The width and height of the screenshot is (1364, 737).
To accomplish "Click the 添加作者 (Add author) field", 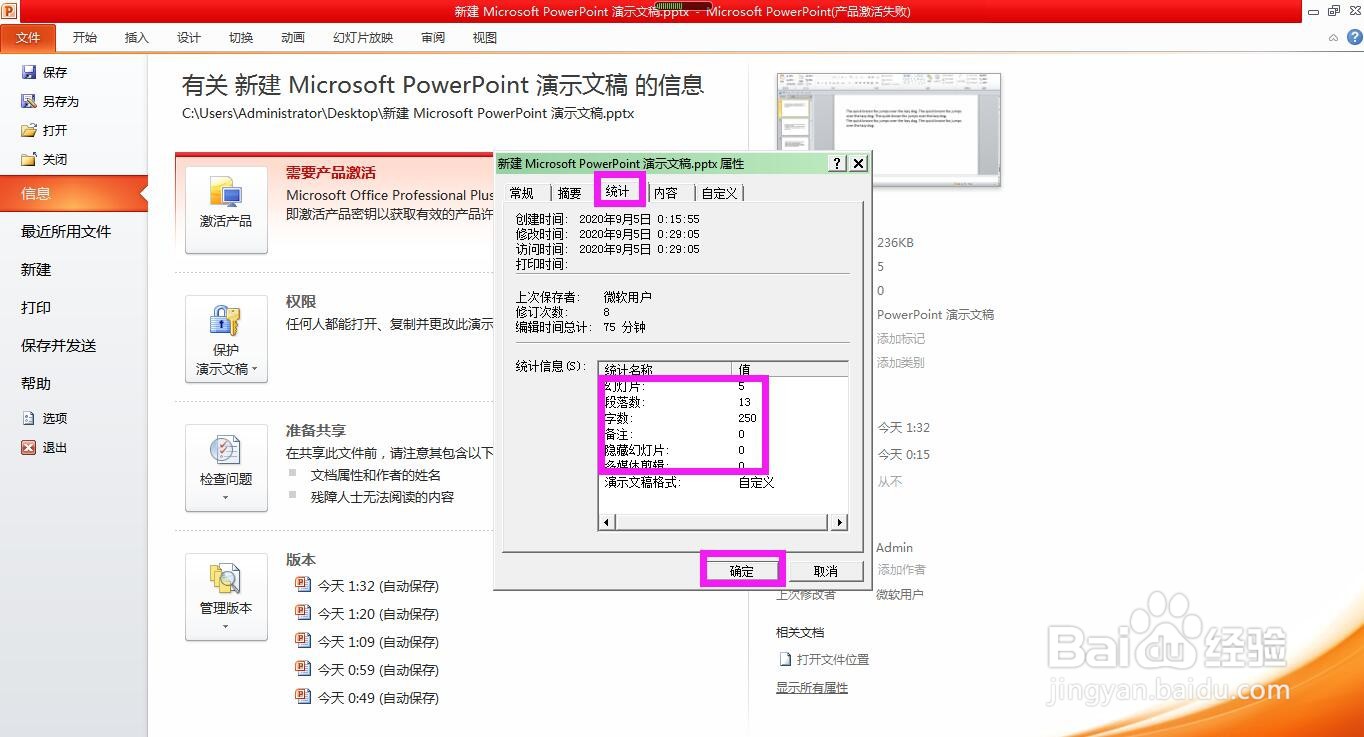I will click(x=901, y=570).
